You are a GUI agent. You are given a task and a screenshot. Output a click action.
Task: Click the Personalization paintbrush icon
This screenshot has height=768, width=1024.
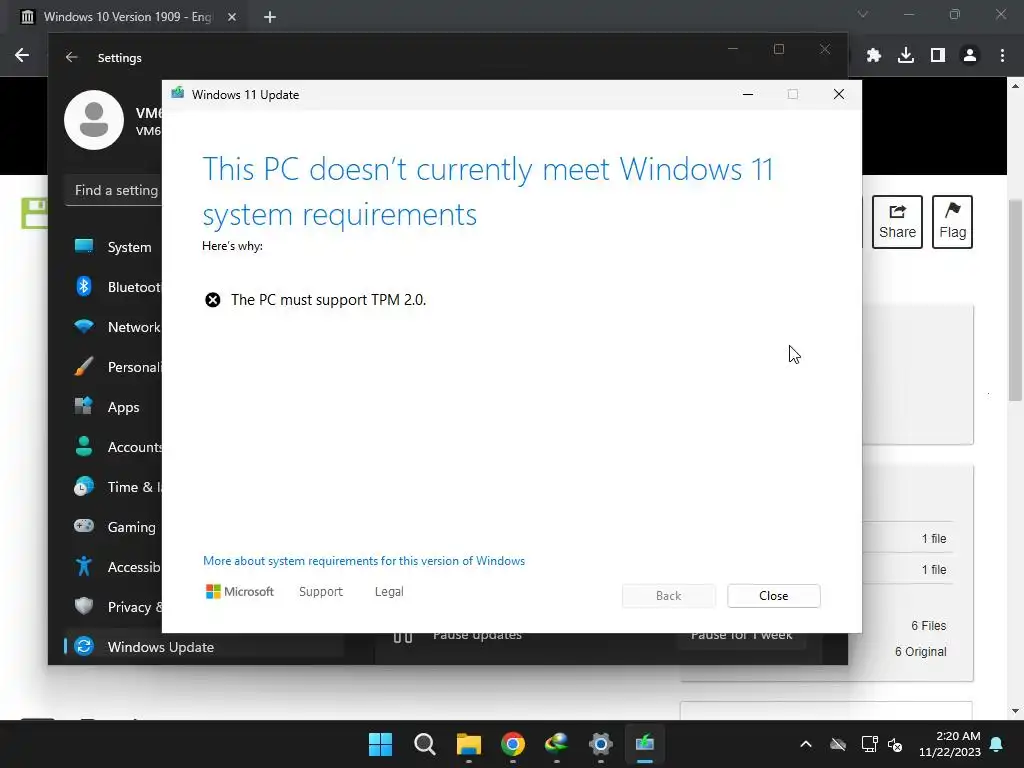[x=84, y=366]
